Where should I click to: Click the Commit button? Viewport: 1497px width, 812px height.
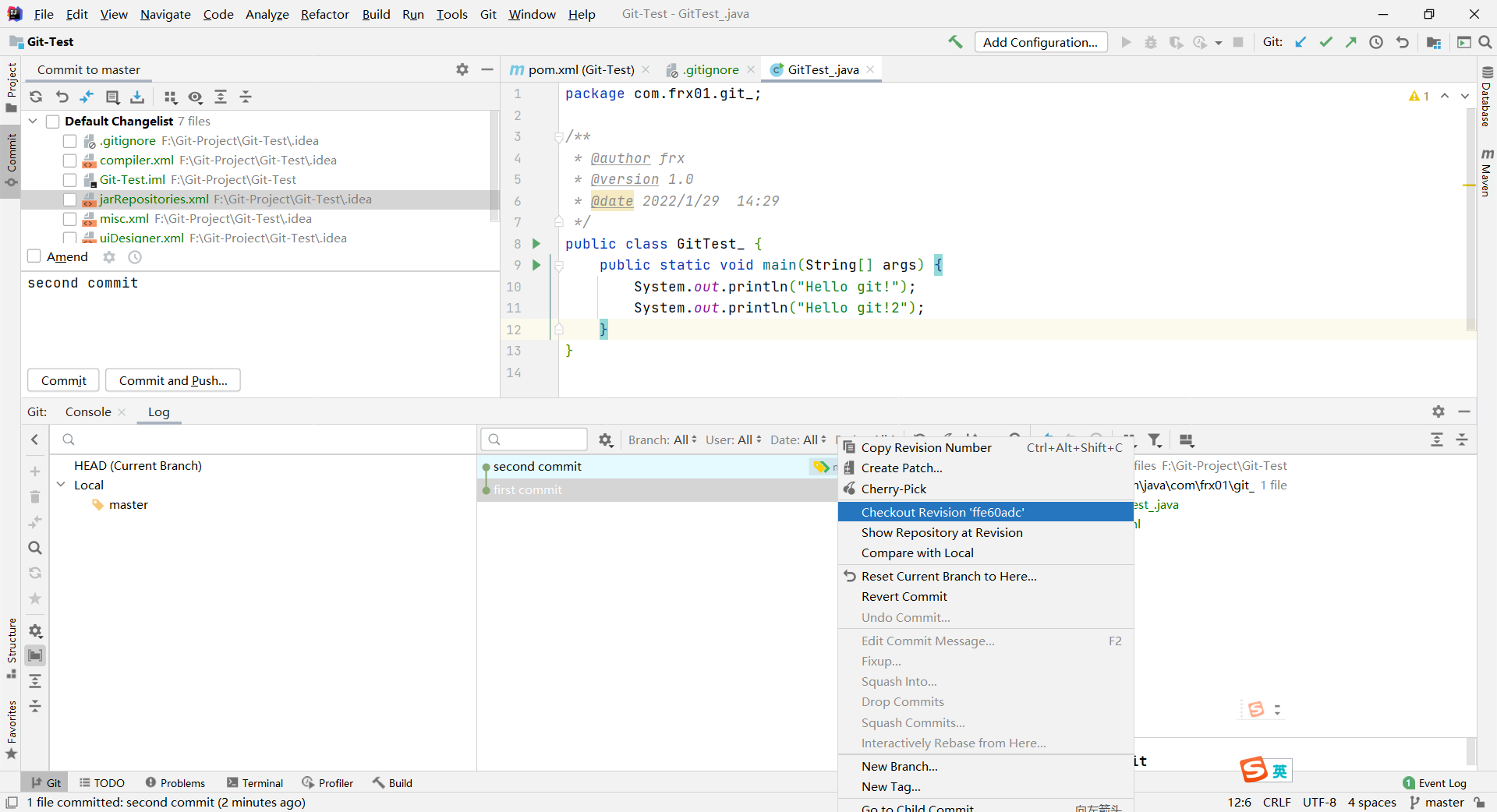point(64,380)
